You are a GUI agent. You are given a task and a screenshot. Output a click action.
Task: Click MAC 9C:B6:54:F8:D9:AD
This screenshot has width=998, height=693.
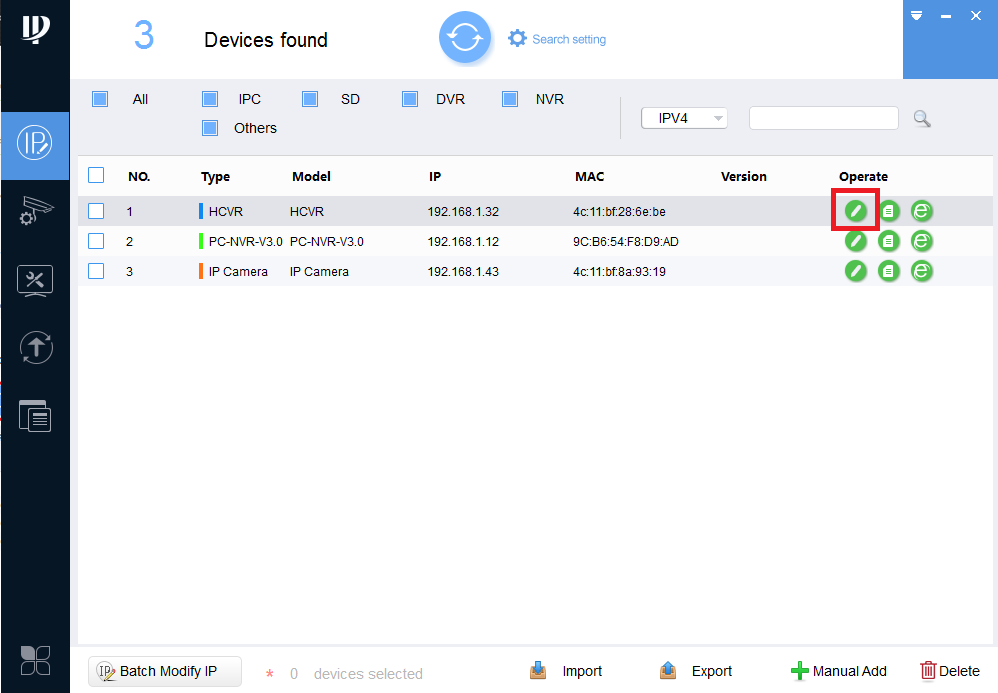[x=625, y=242]
